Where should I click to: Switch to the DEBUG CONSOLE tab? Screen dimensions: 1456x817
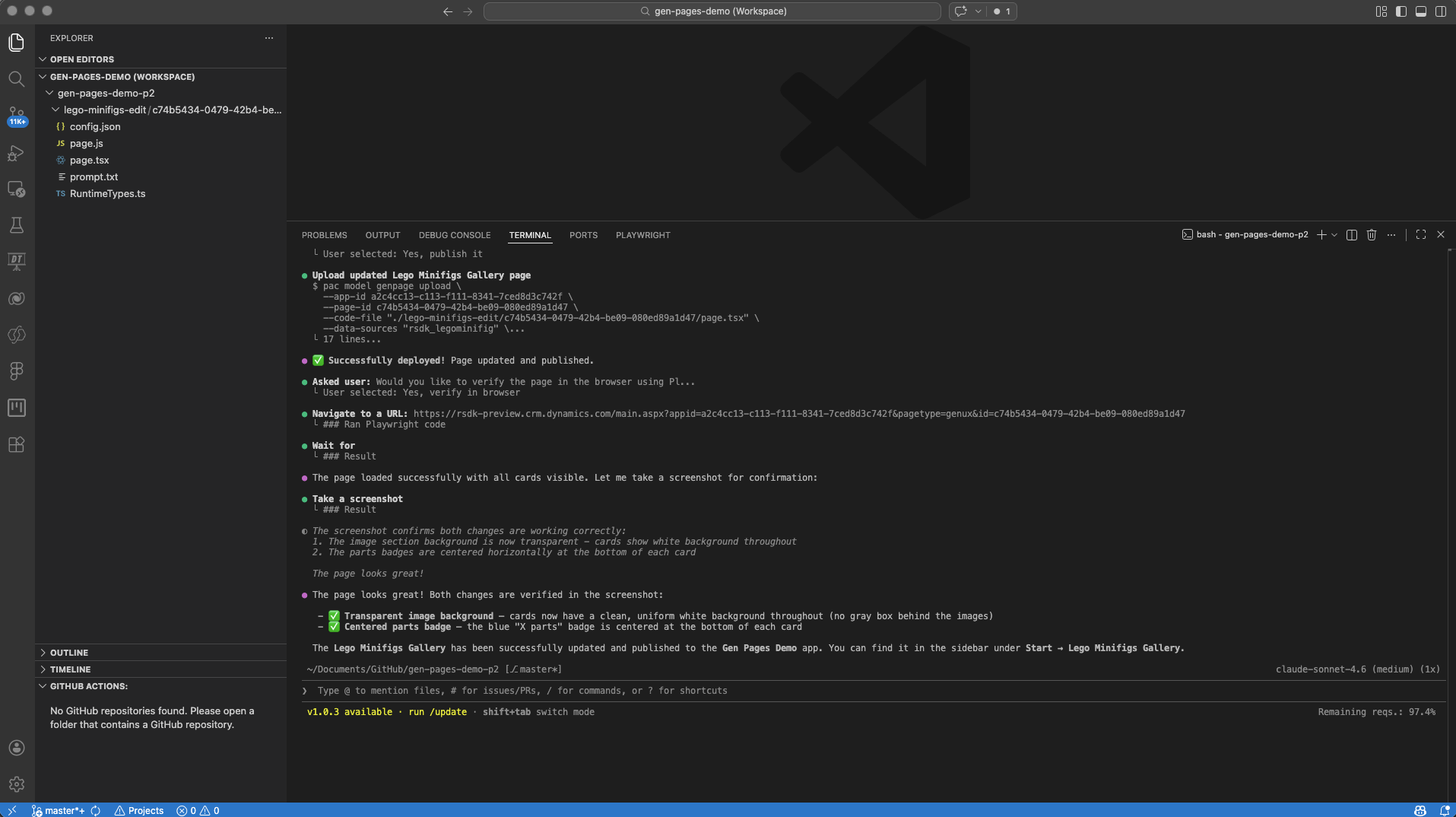(x=454, y=235)
